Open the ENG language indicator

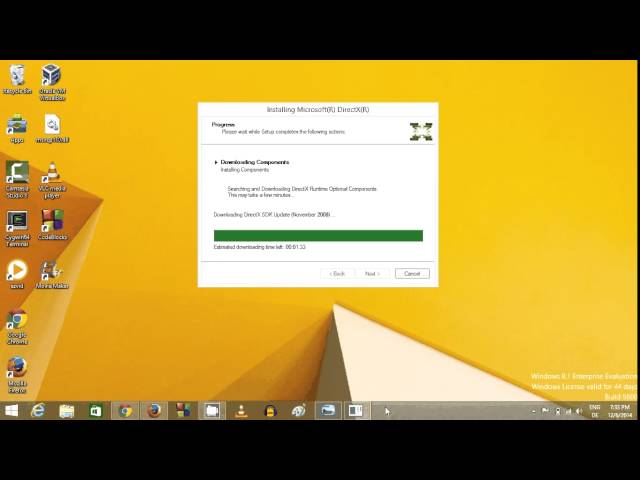pyautogui.click(x=595, y=411)
